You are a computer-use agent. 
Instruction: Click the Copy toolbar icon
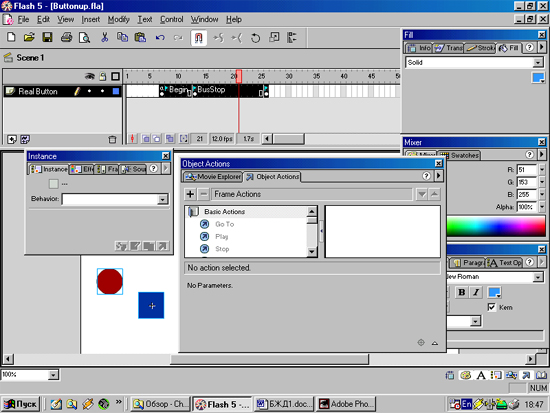click(122, 37)
